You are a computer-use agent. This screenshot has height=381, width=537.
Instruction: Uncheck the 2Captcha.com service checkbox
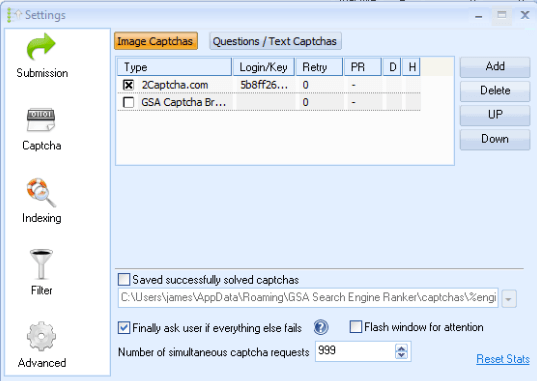coord(128,85)
